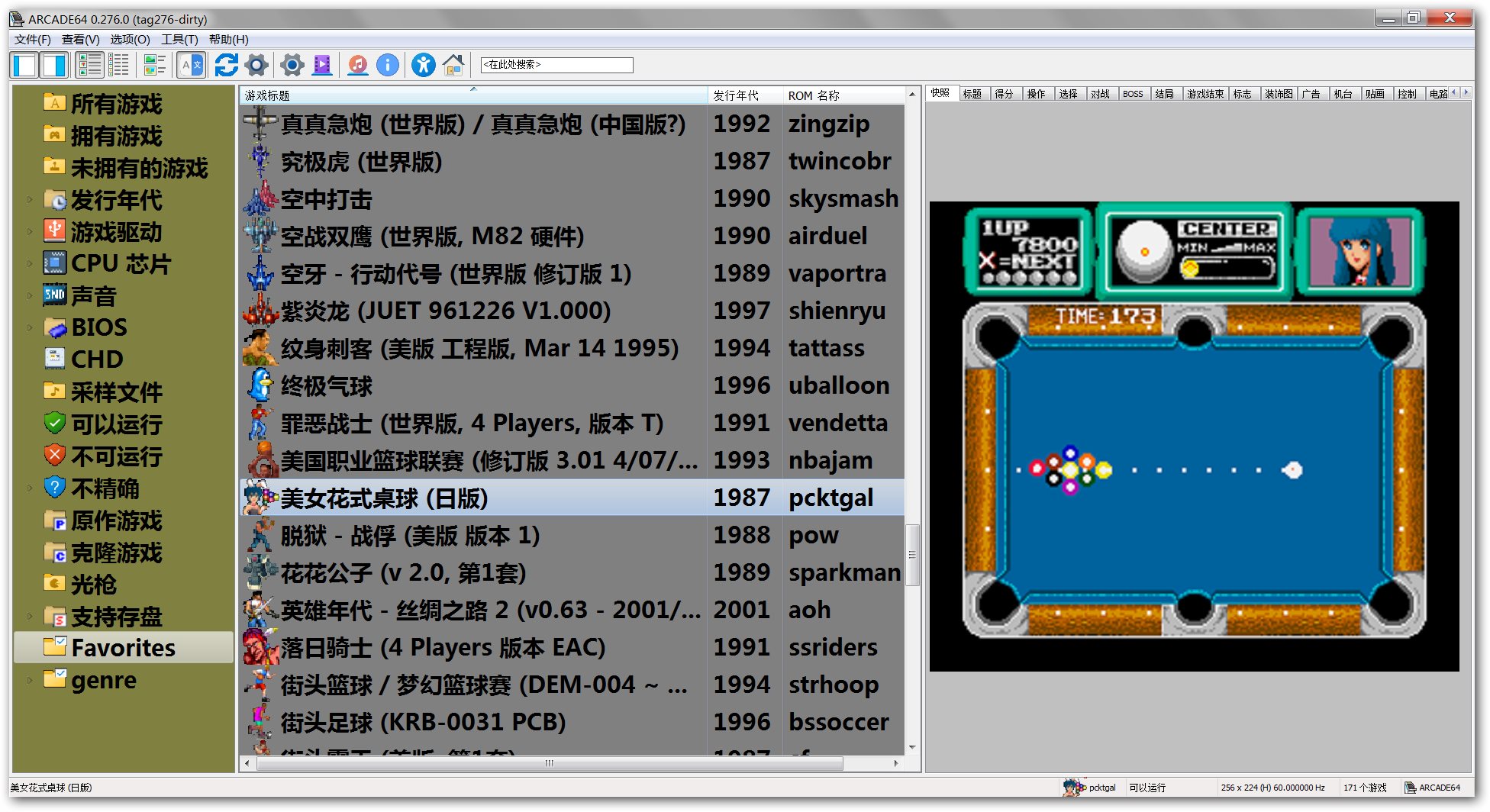Click the purple video filmstrip icon
1490x812 pixels.
323,65
